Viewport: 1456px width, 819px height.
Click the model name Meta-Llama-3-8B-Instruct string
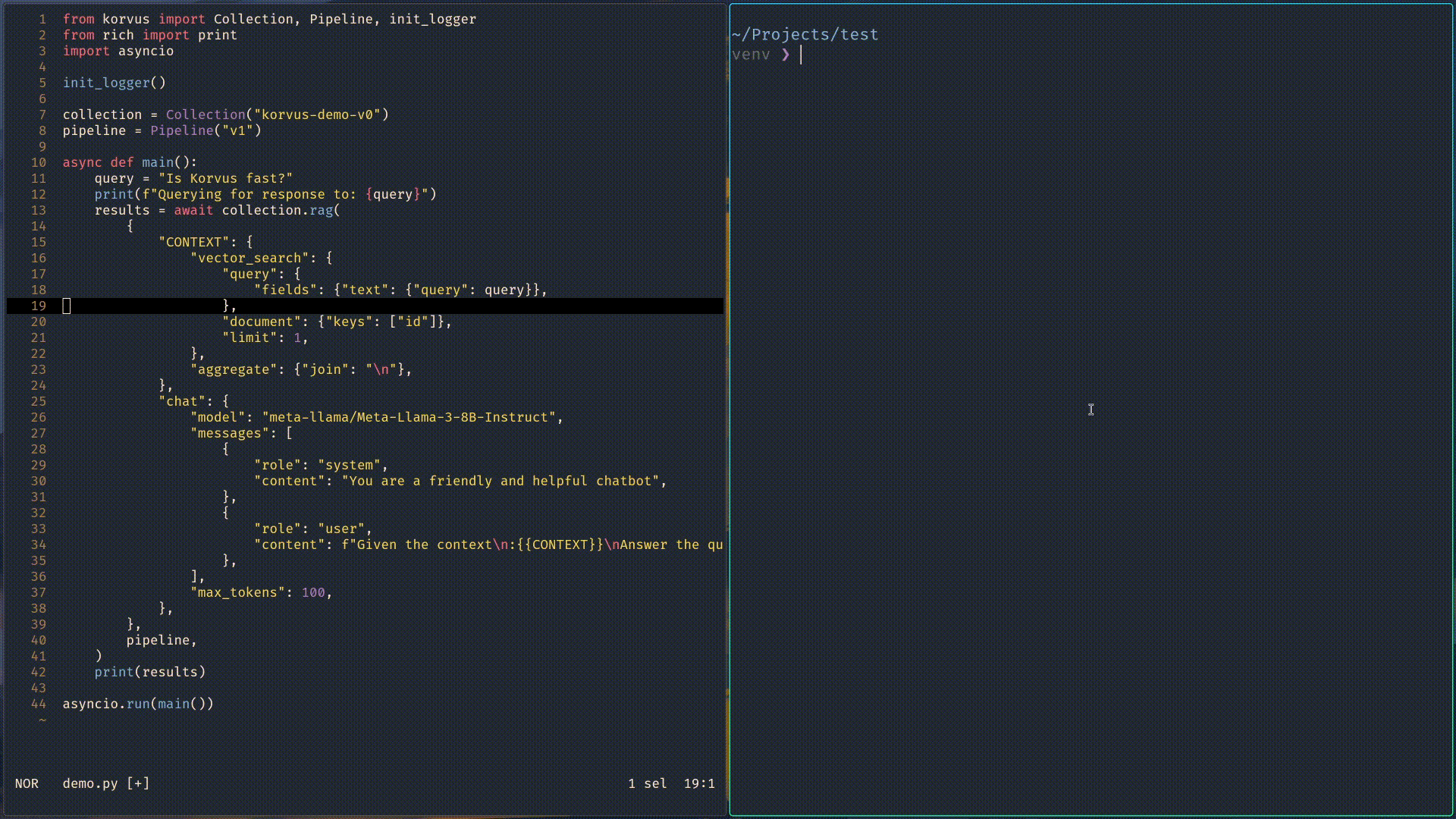[409, 417]
